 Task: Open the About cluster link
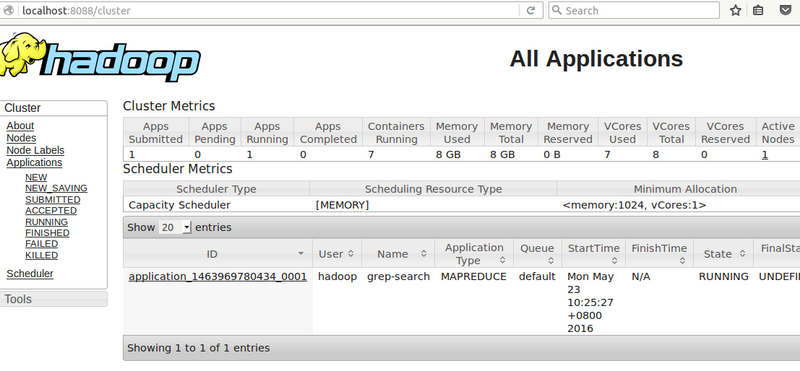pos(20,126)
